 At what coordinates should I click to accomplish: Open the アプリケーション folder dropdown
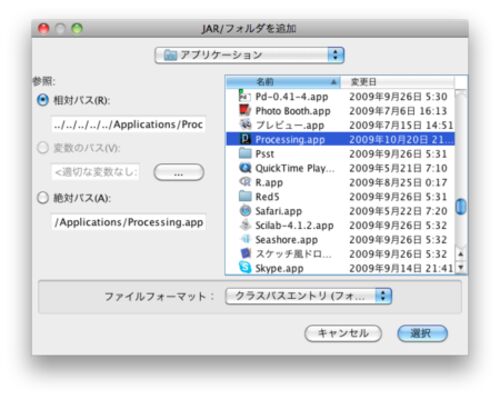tap(249, 55)
